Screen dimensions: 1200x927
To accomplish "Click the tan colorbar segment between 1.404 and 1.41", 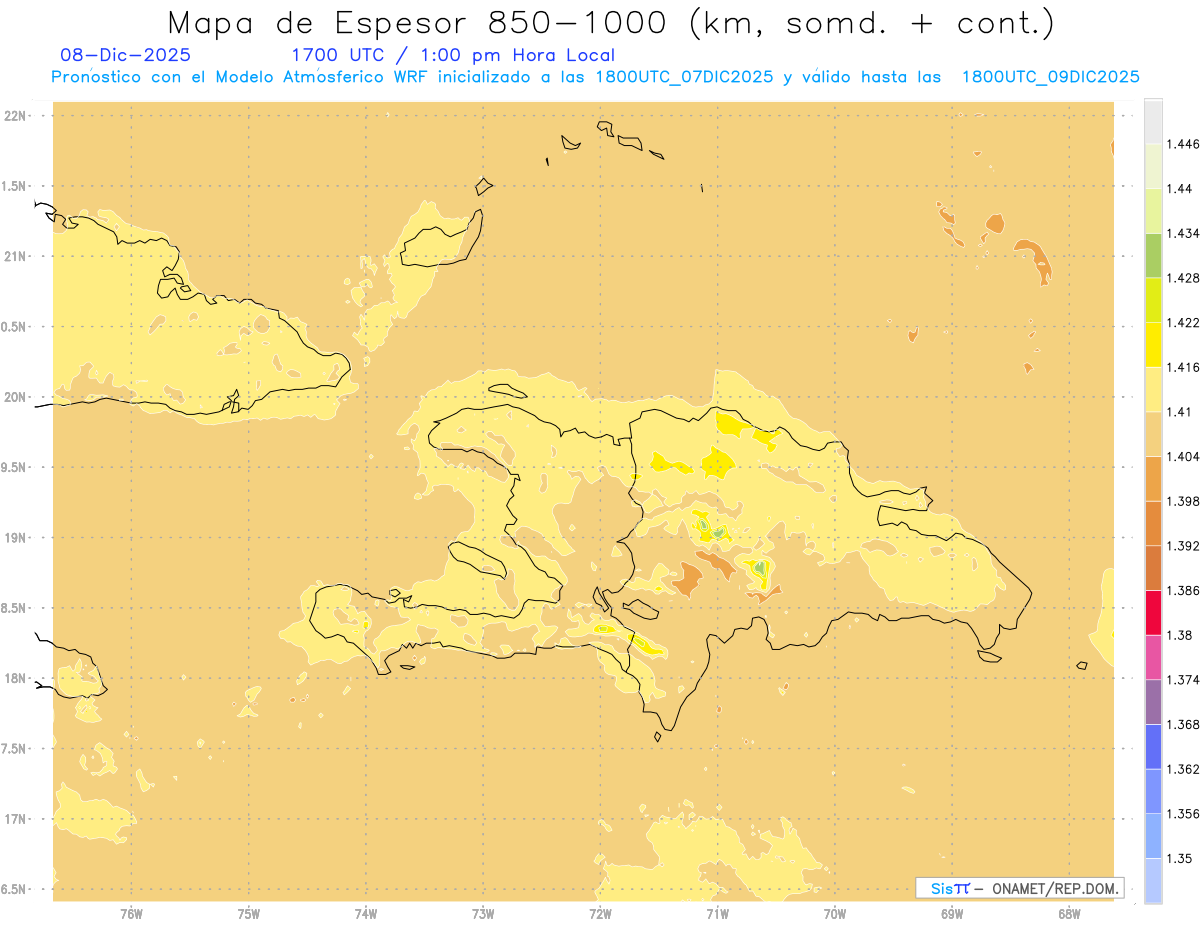I will point(1153,433).
